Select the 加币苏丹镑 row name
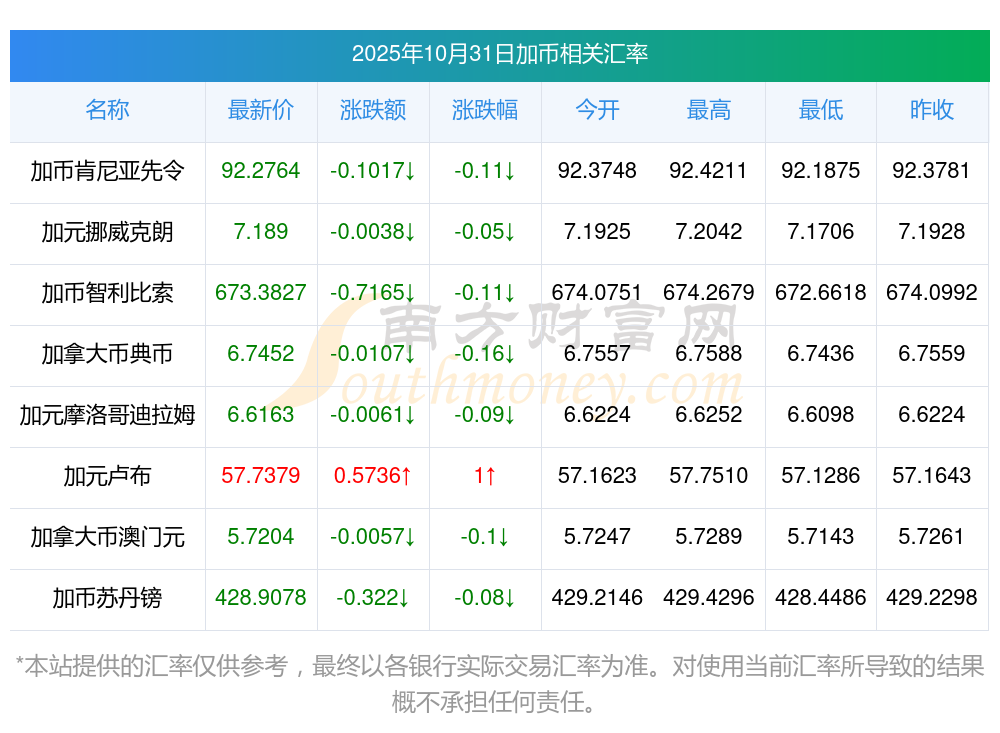 [x=107, y=598]
